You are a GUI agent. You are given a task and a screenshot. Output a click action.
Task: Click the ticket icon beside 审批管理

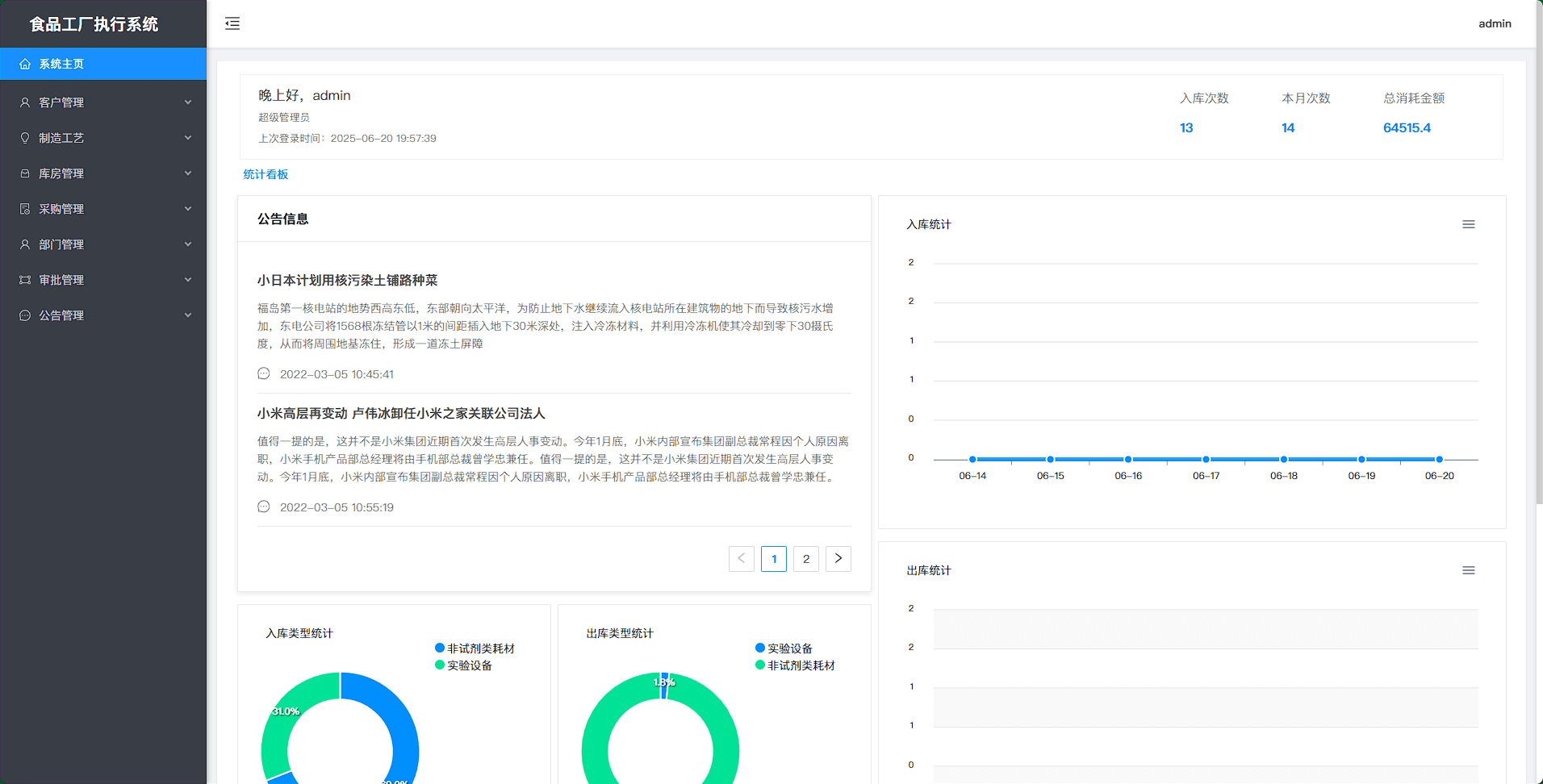[25, 280]
